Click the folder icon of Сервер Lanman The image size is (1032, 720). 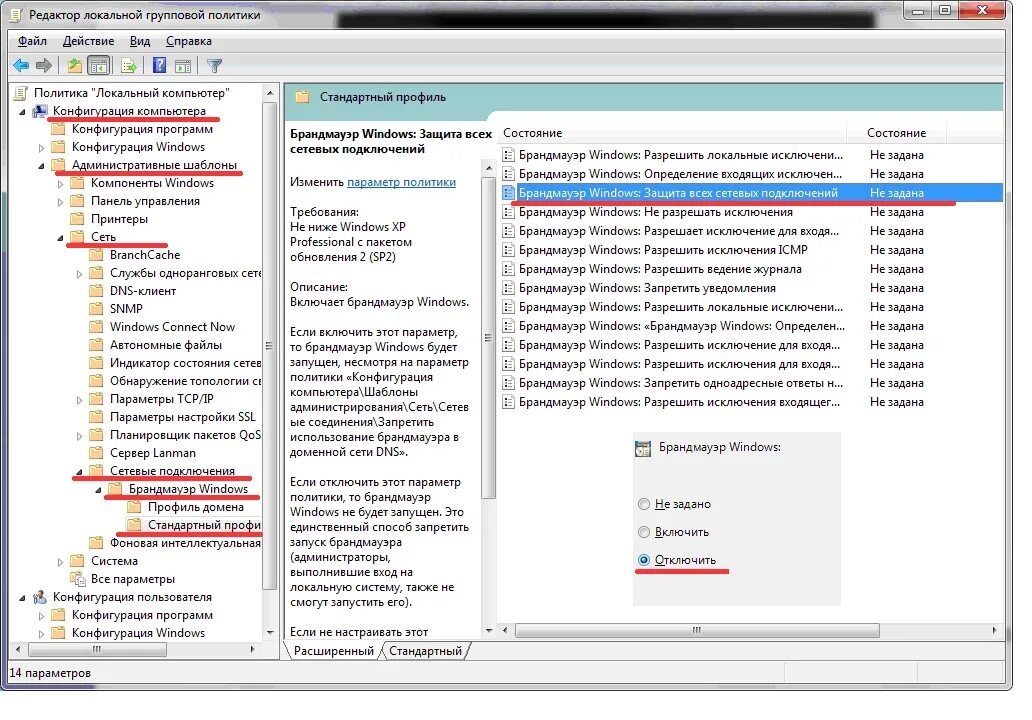pos(97,453)
